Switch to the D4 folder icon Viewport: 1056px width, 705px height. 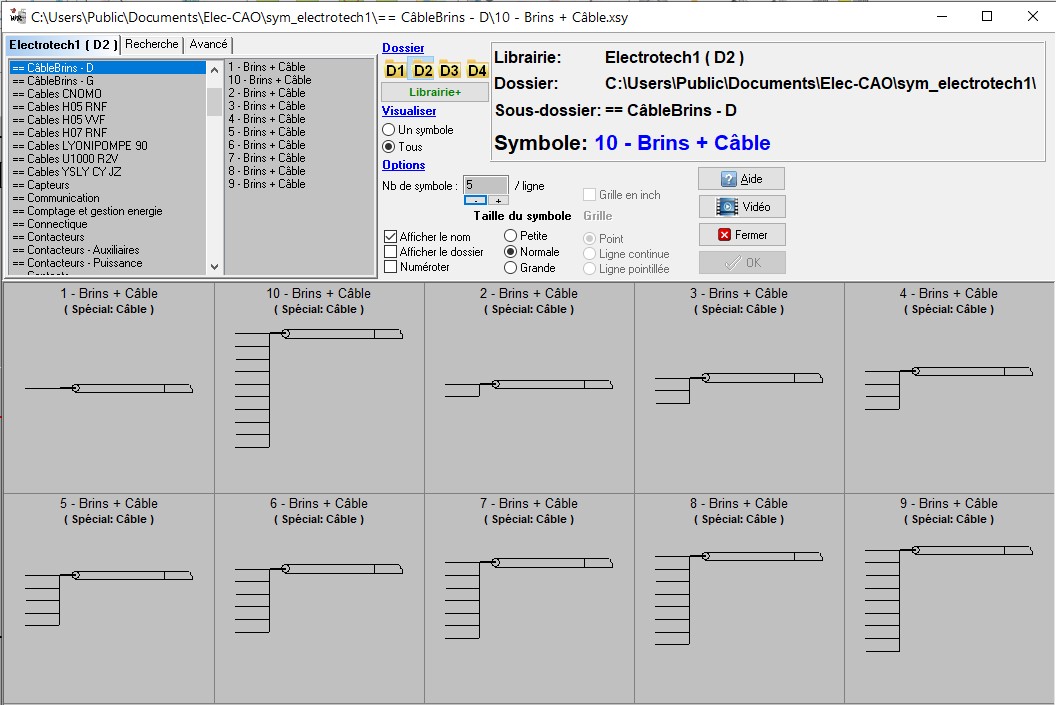pos(477,70)
